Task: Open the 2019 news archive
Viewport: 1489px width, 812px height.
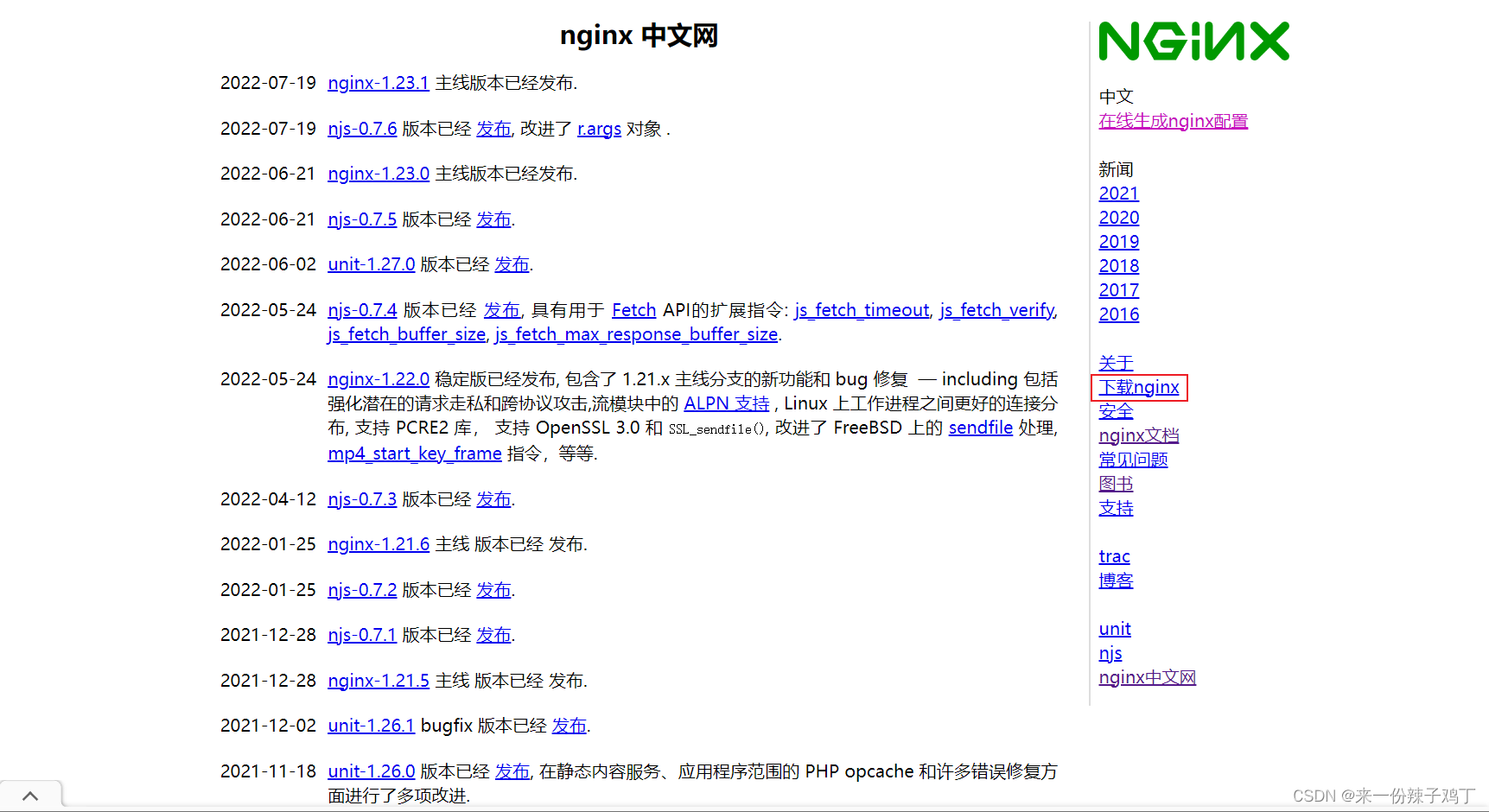Action: click(x=1119, y=242)
